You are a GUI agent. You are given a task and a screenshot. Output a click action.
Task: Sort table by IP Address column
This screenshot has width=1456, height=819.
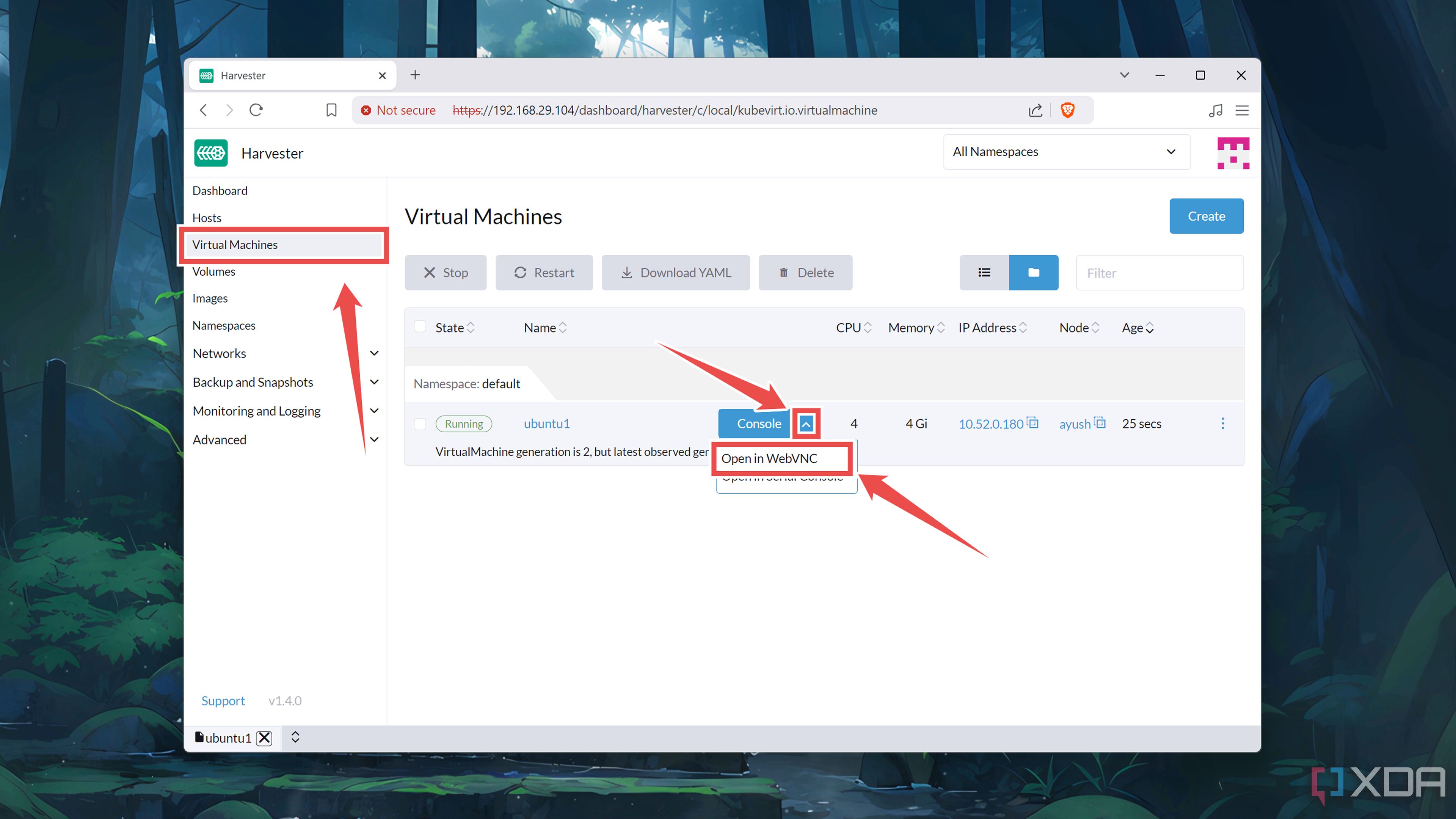coord(993,328)
